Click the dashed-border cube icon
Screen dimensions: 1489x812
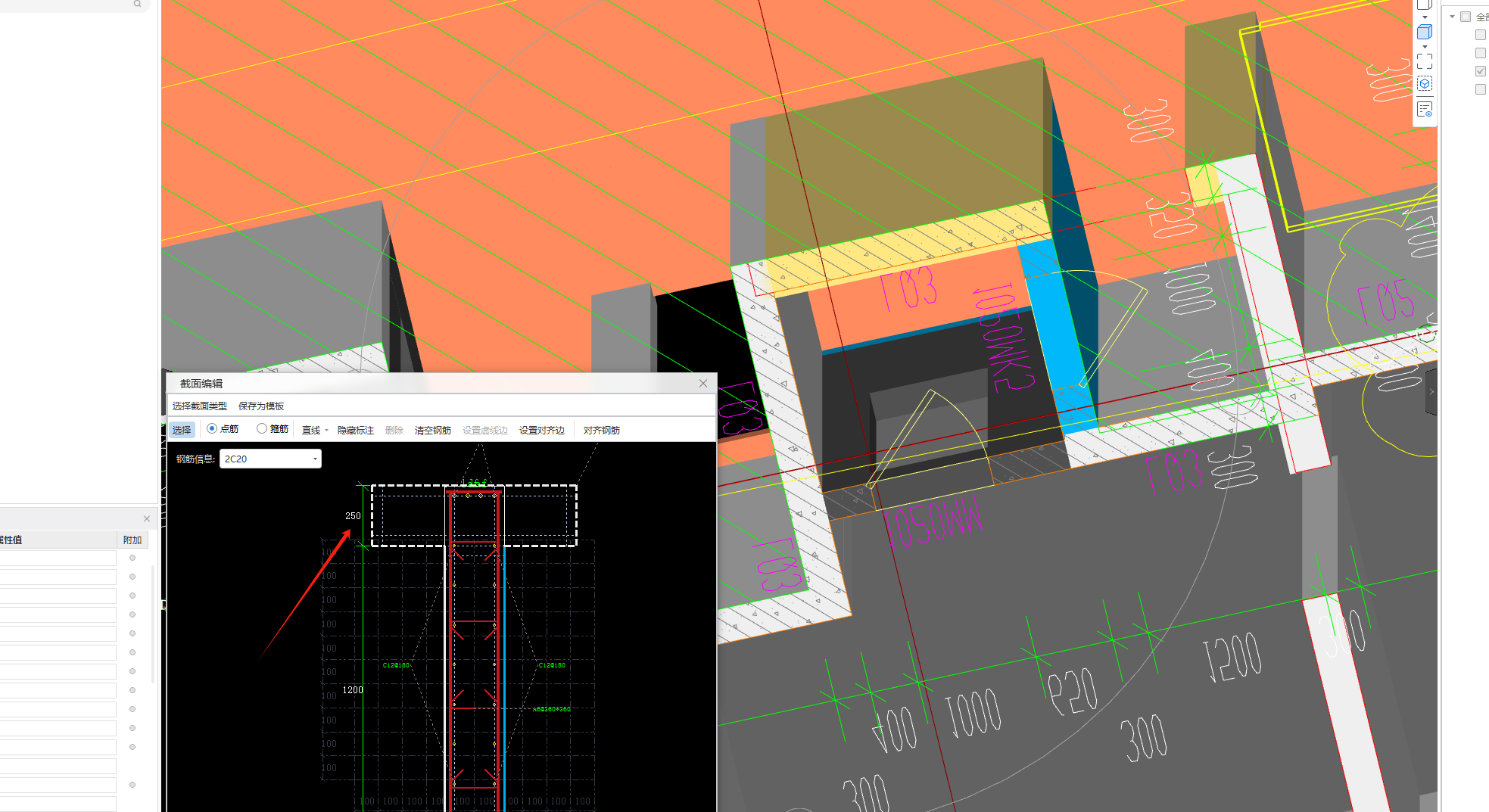1424,84
